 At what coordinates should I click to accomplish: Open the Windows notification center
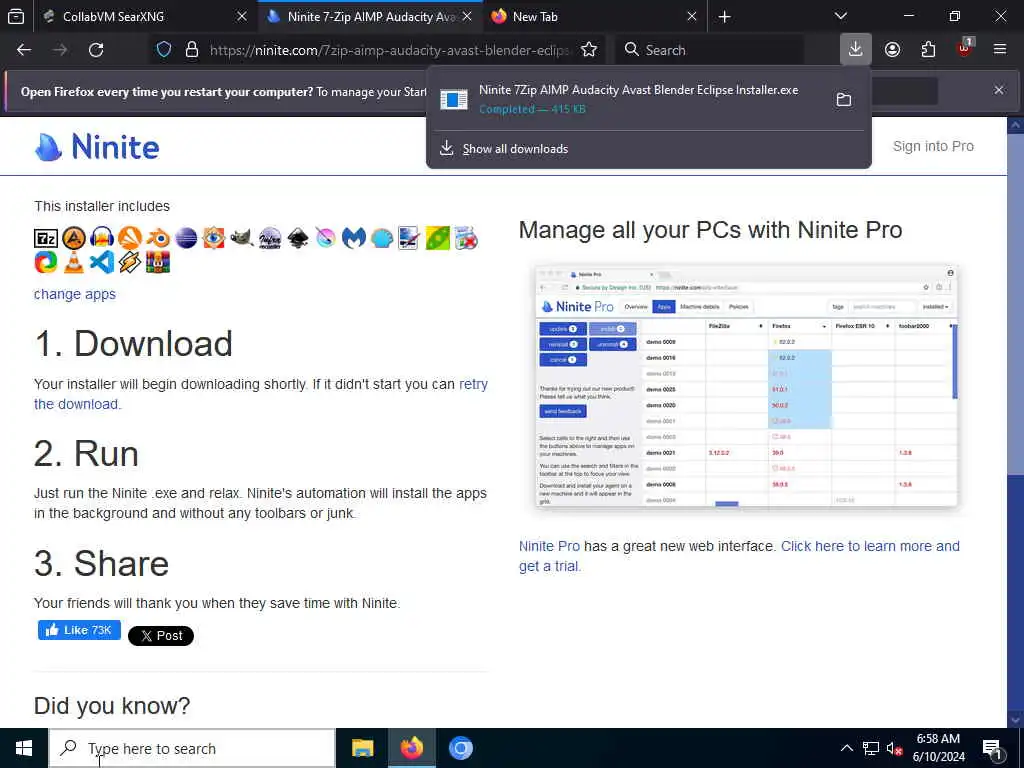(993, 748)
